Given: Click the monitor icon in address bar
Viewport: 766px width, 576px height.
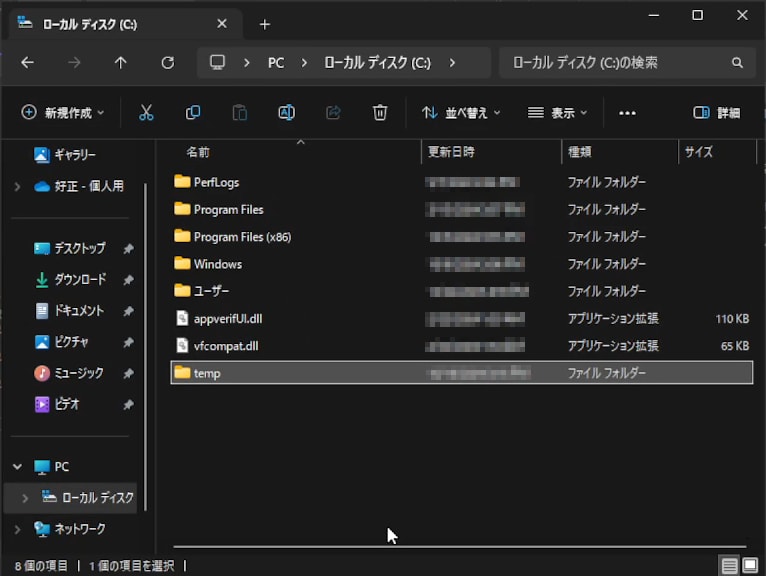Looking at the screenshot, I should (217, 63).
